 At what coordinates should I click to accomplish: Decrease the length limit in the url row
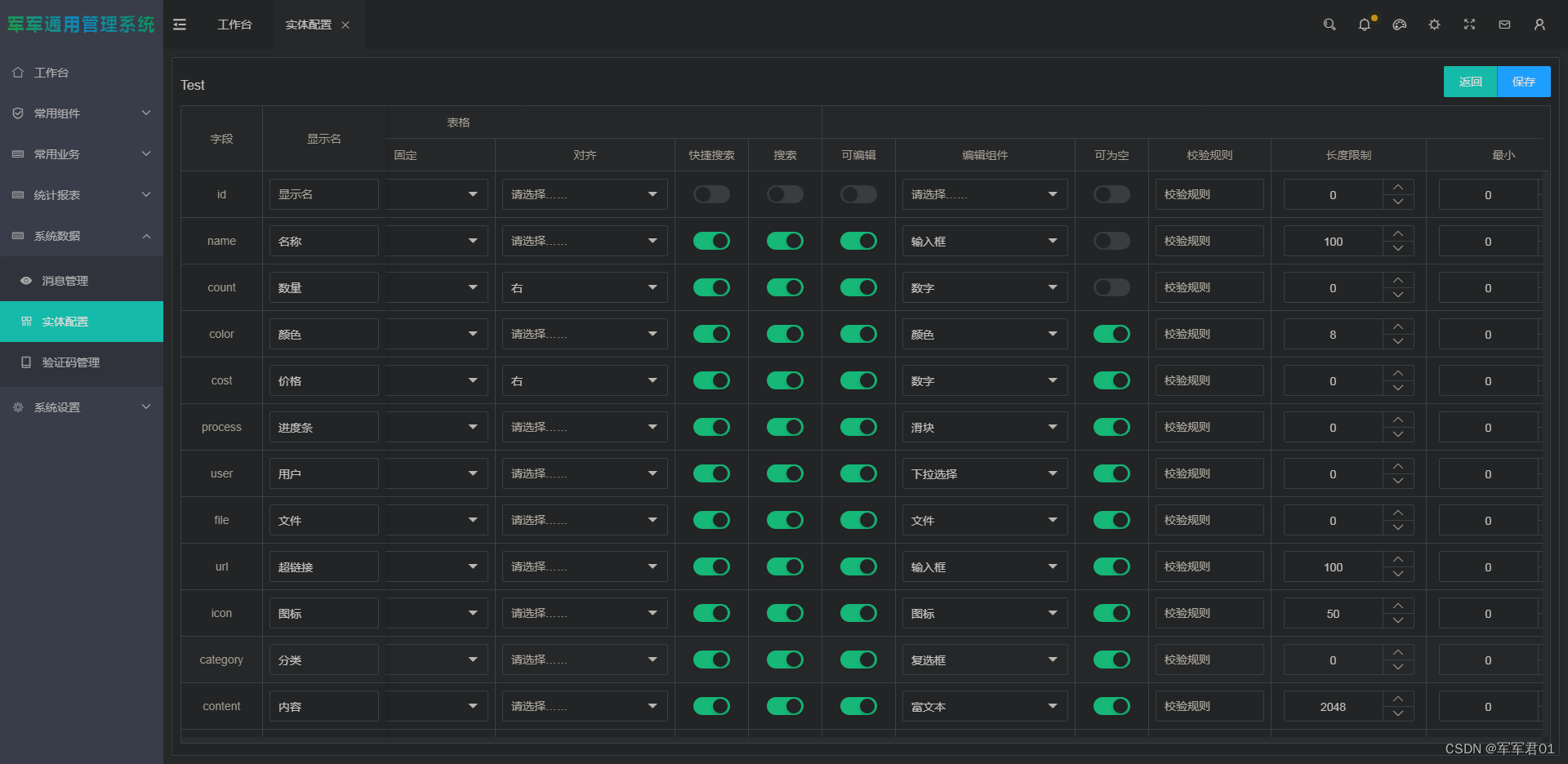tap(1398, 575)
